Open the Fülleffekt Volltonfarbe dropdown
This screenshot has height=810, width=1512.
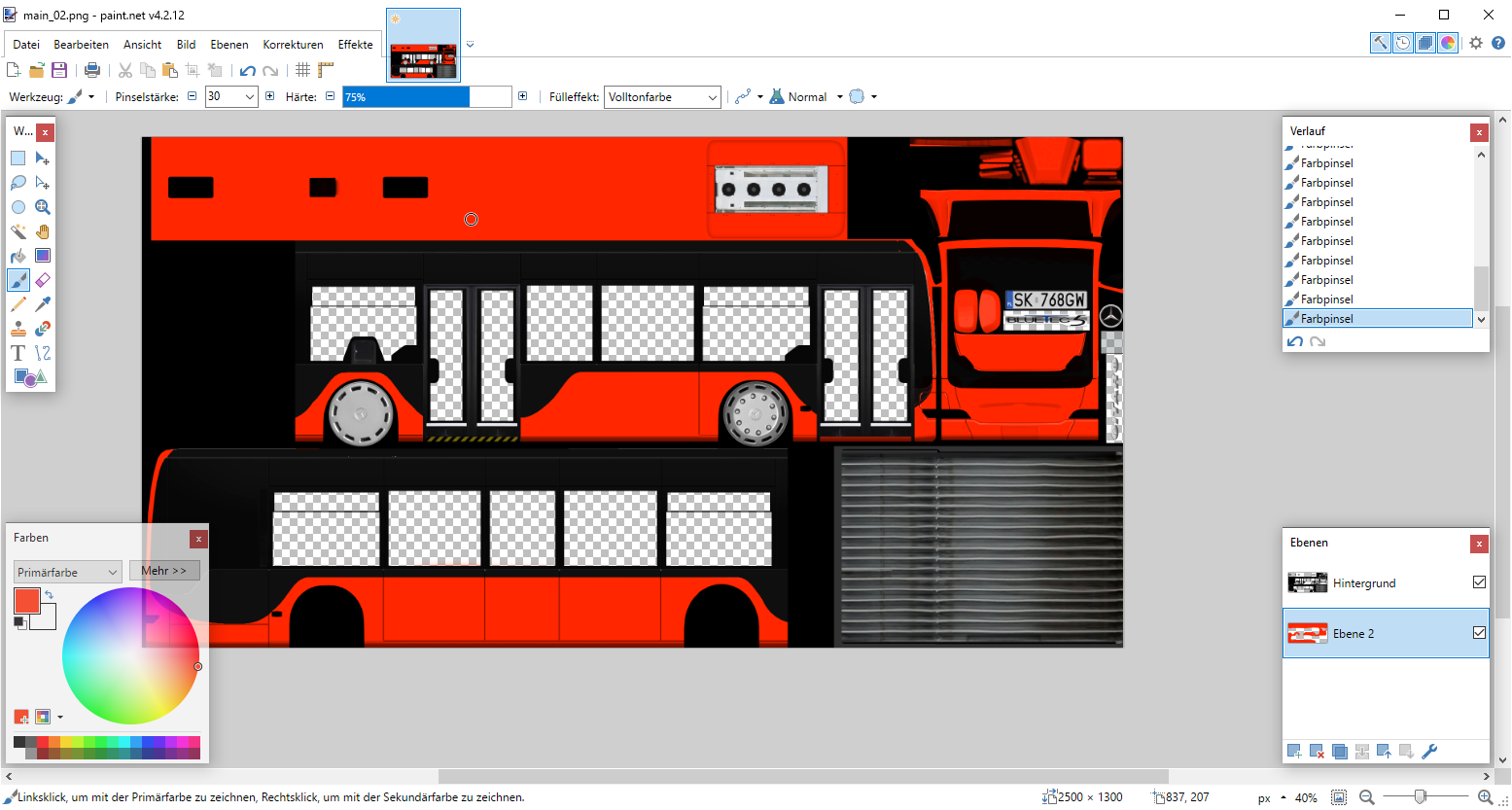(713, 97)
